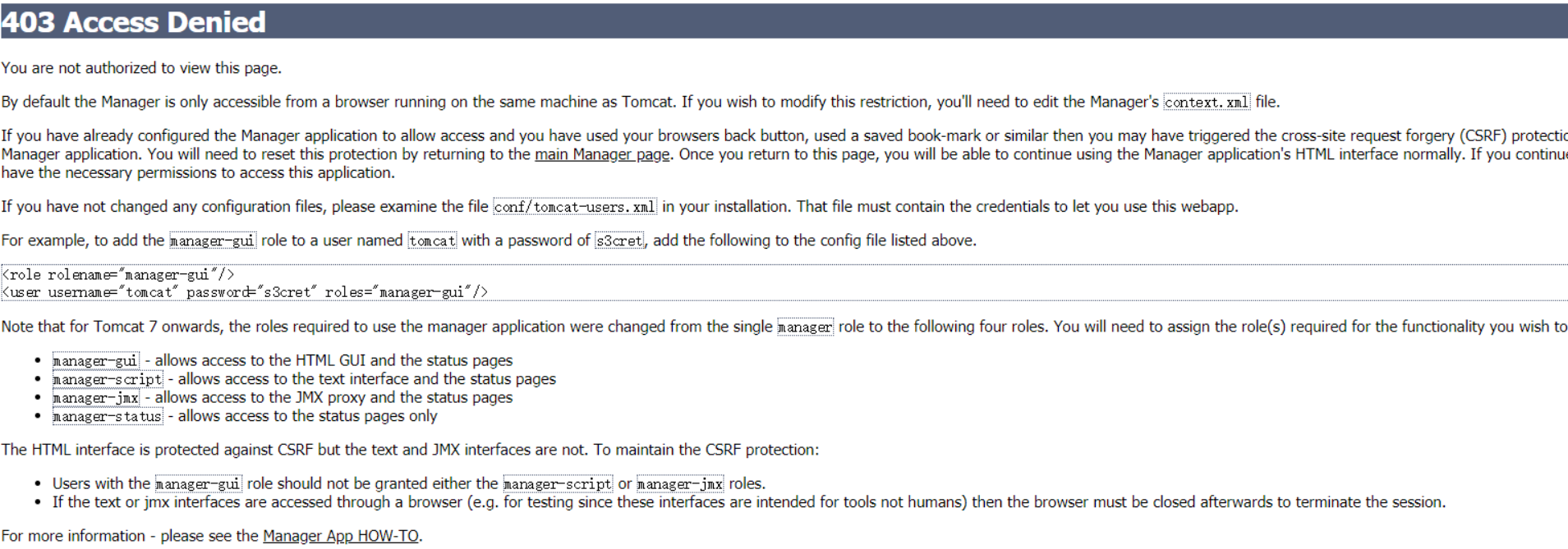This screenshot has width=1568, height=549.
Task: Click the single manager role code label
Action: [x=805, y=327]
